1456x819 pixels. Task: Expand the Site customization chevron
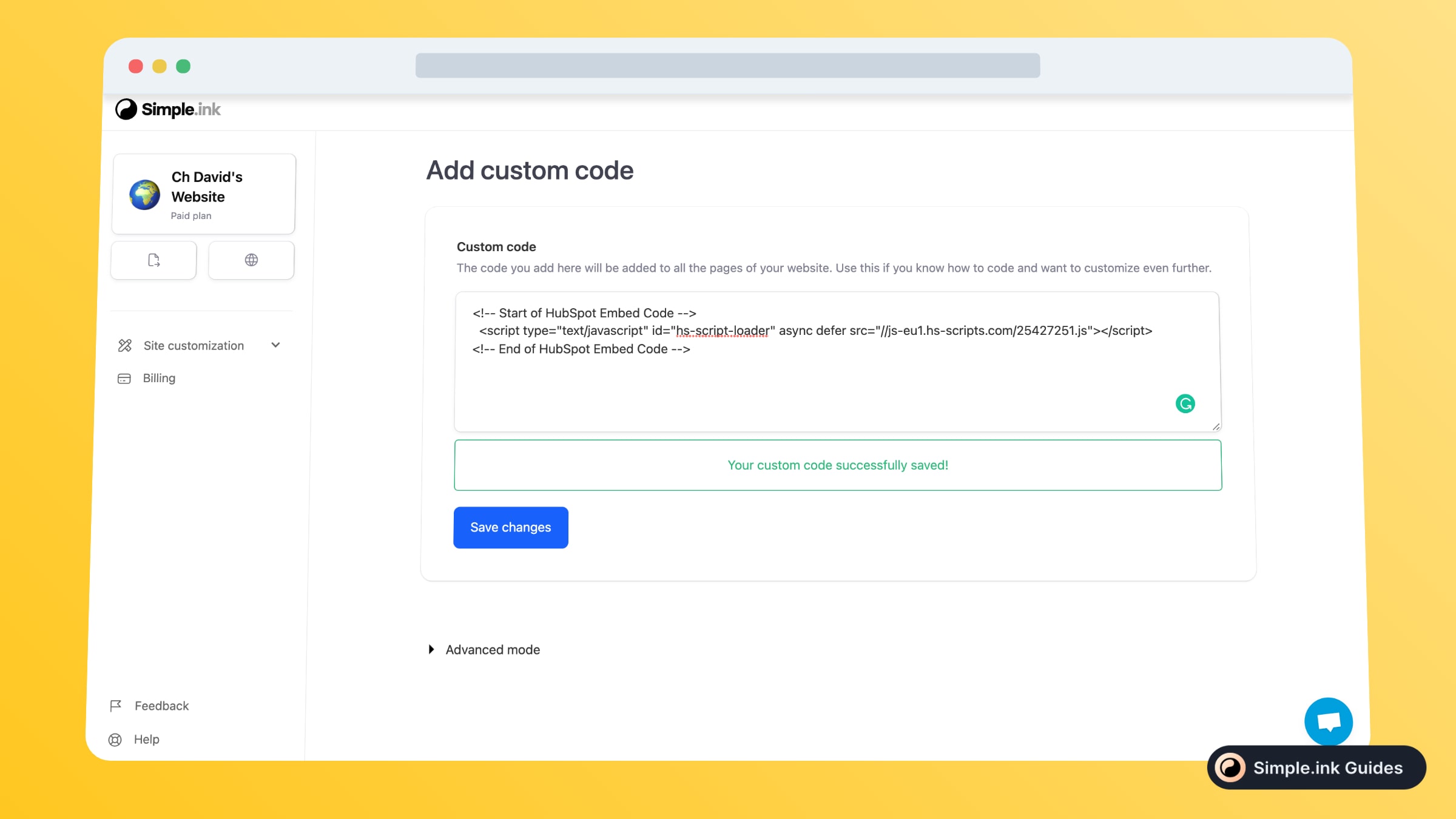(275, 345)
